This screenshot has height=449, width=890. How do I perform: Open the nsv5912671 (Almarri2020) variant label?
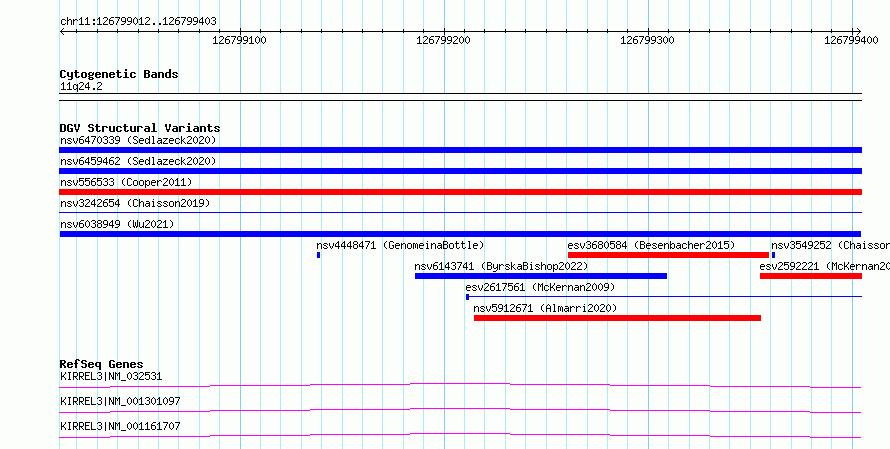tap(545, 308)
